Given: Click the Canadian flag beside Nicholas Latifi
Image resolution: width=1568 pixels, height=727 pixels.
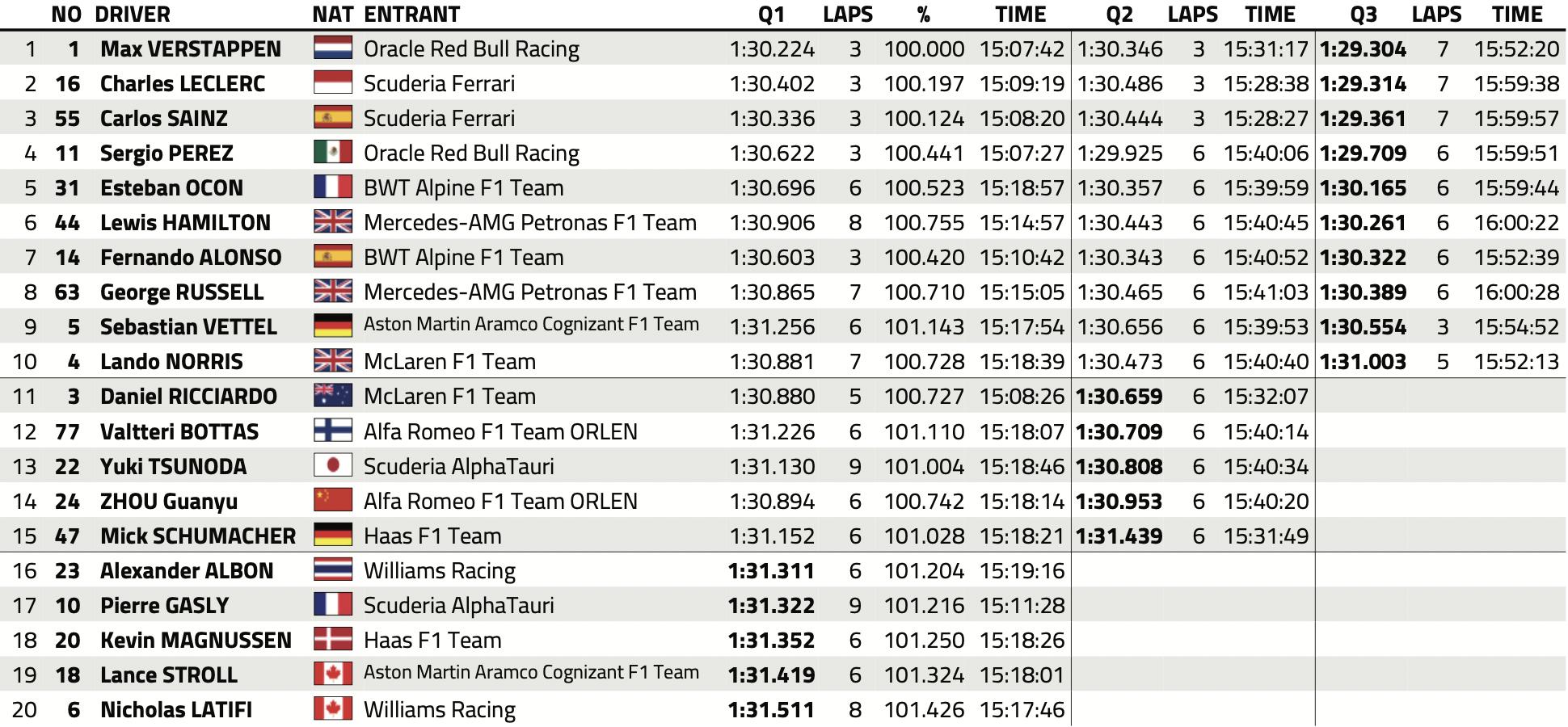Looking at the screenshot, I should (333, 709).
